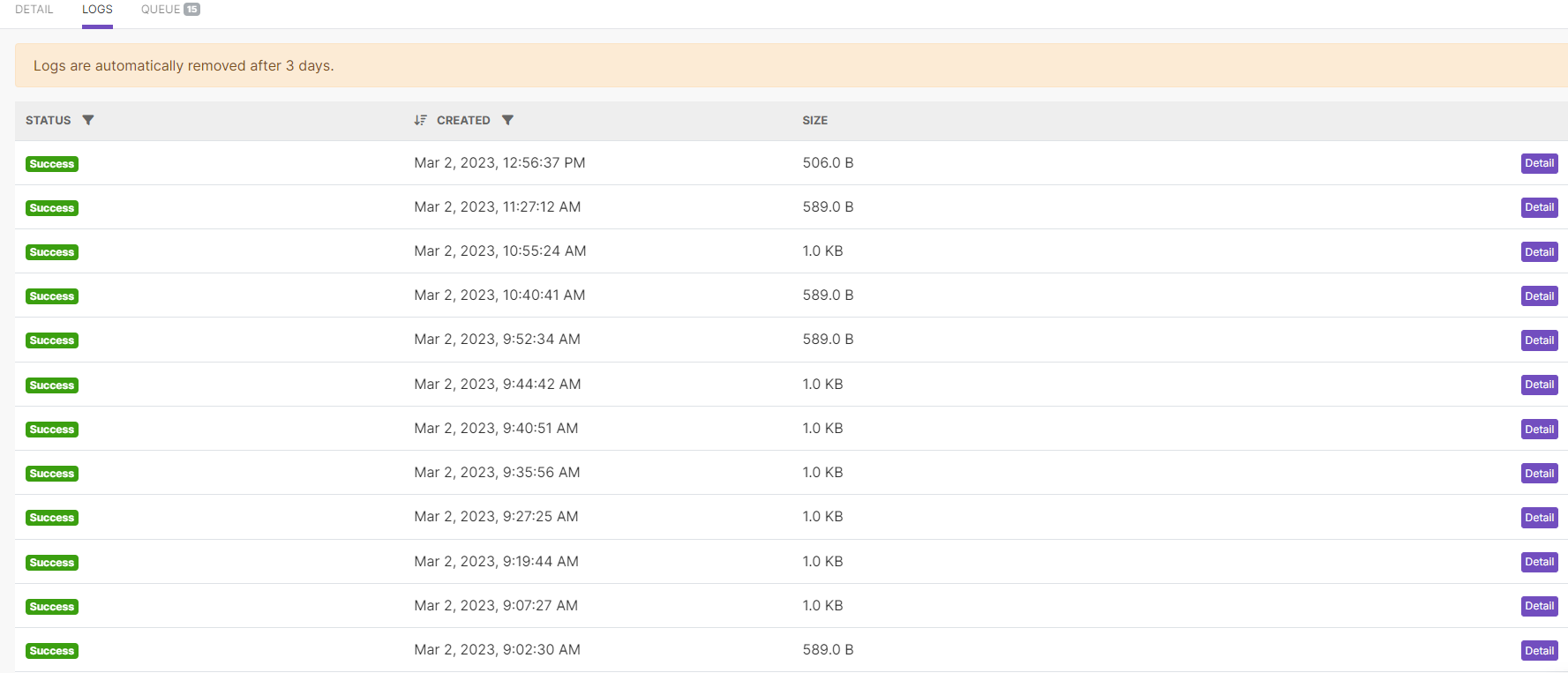1568x673 pixels.
Task: Click the queue count badge showing 15
Action: 191,10
